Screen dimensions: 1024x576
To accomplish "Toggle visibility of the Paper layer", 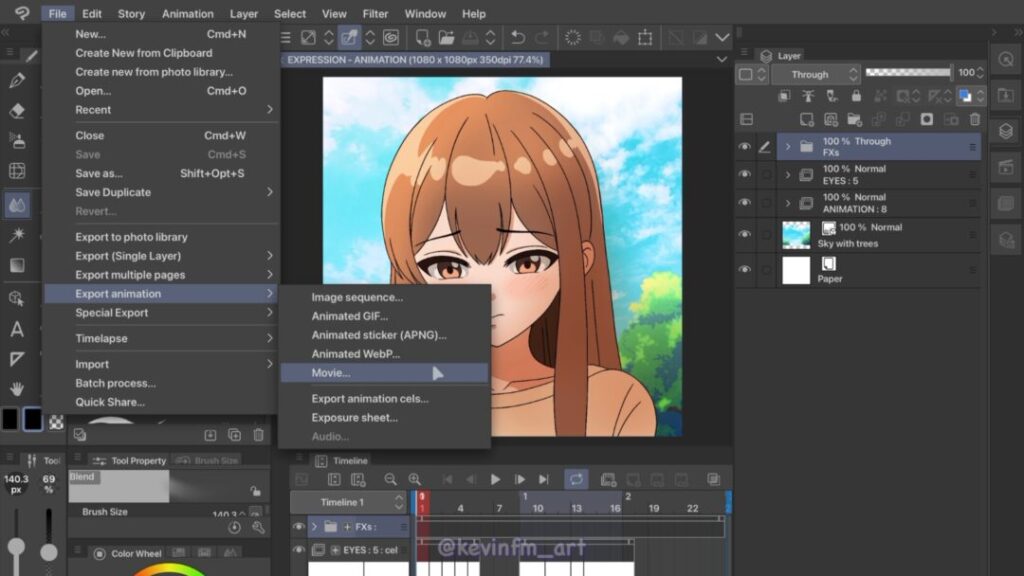I will (x=744, y=270).
